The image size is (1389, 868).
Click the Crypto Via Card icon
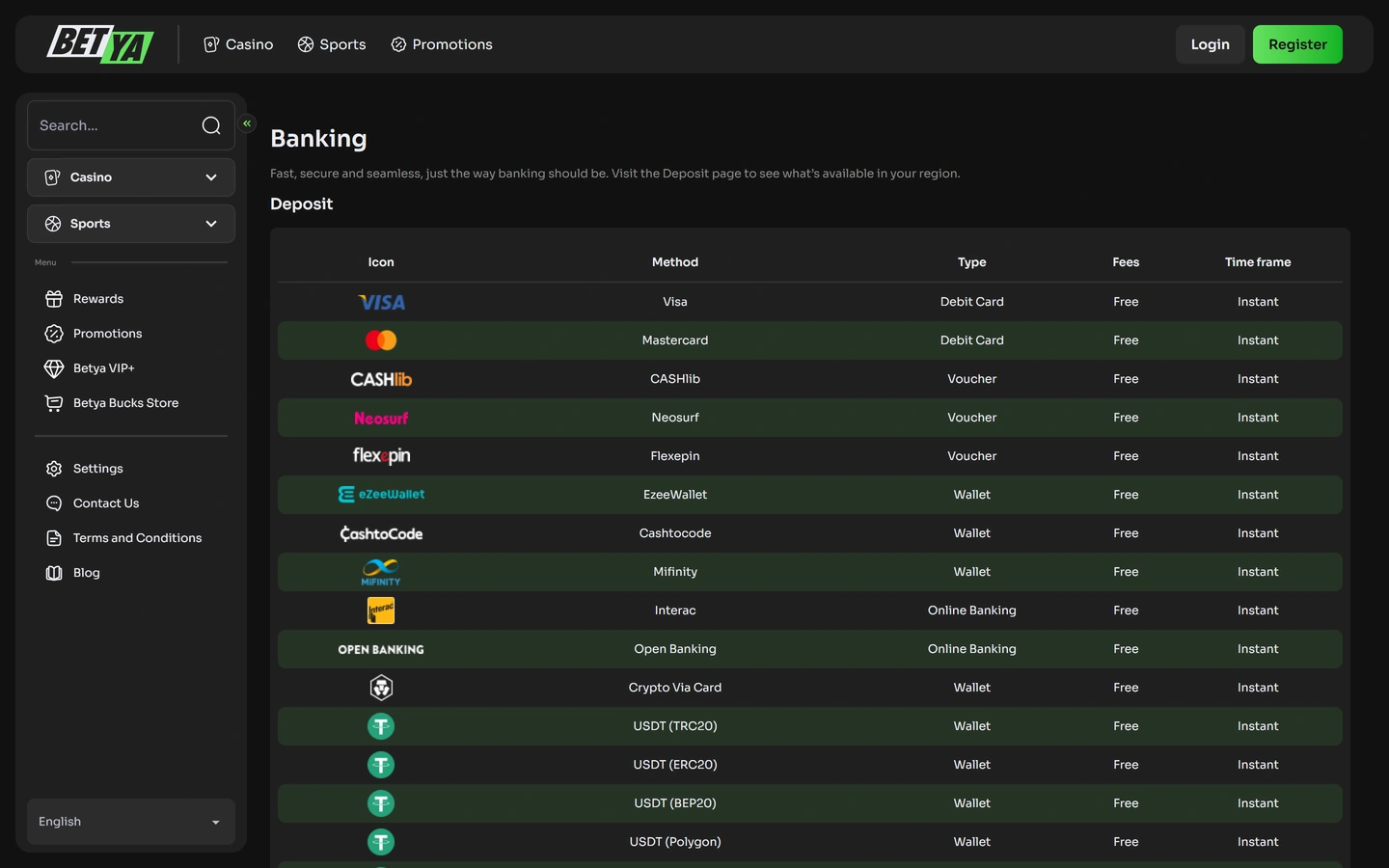(381, 688)
